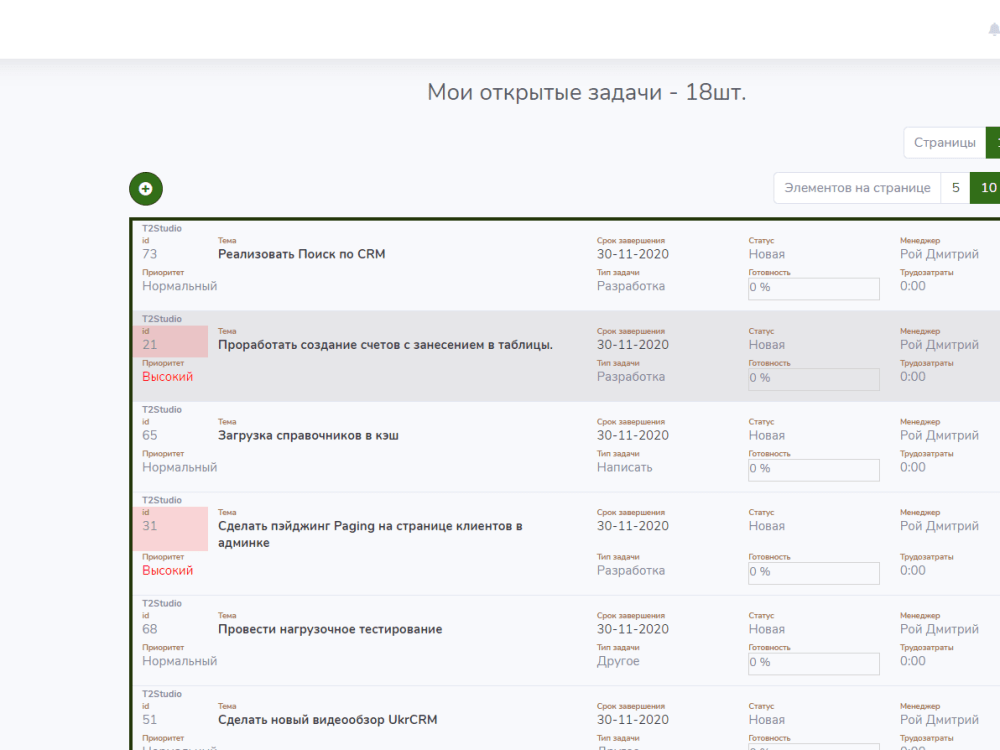This screenshot has height=750, width=1000.
Task: Click deadline 30-11-2020 of task 31
Action: click(x=633, y=526)
